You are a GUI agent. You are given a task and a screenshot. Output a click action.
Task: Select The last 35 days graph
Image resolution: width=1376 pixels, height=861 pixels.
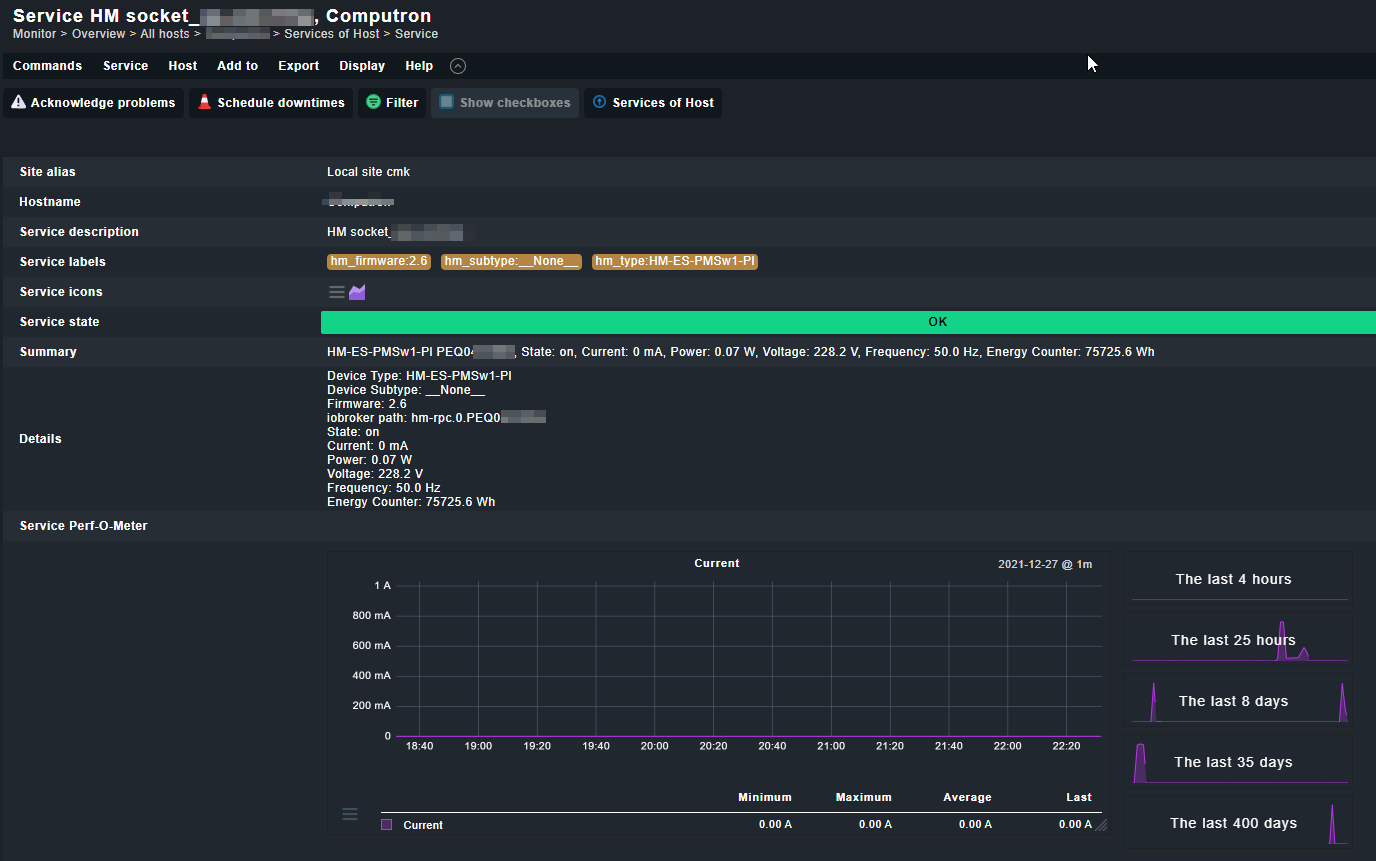(x=1237, y=762)
